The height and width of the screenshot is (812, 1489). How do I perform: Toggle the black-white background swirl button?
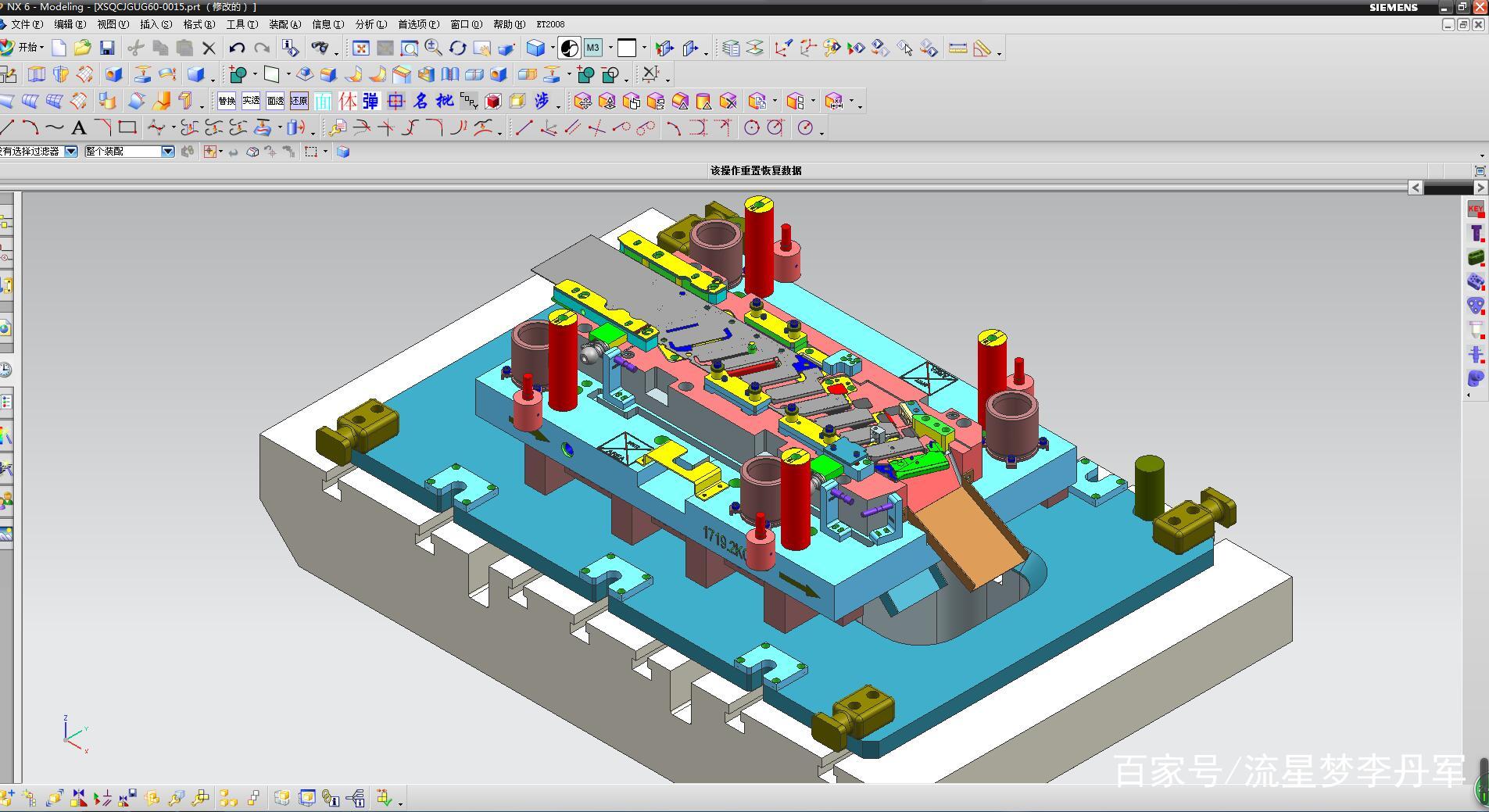tap(569, 48)
